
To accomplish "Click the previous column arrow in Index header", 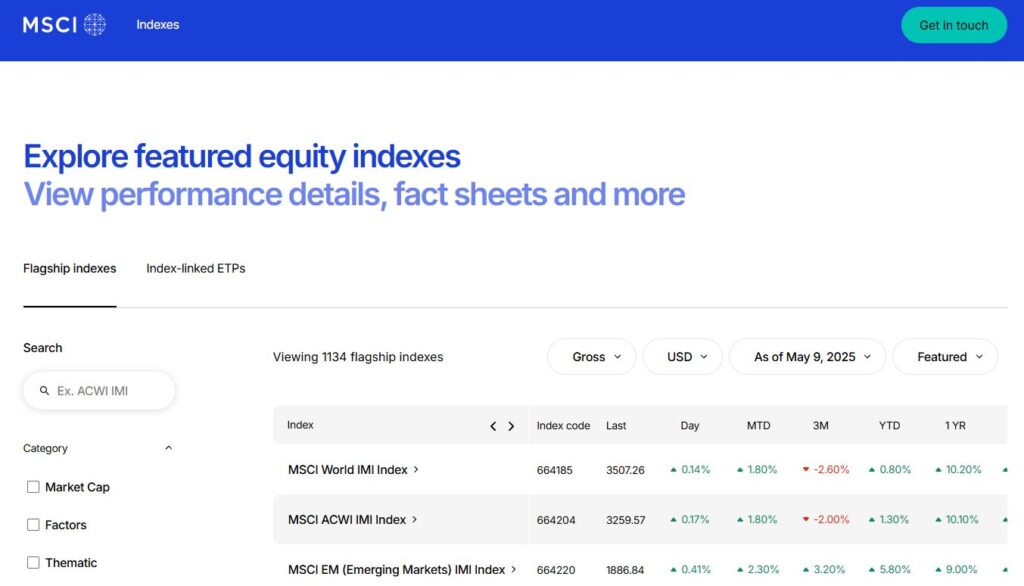I will (493, 426).
